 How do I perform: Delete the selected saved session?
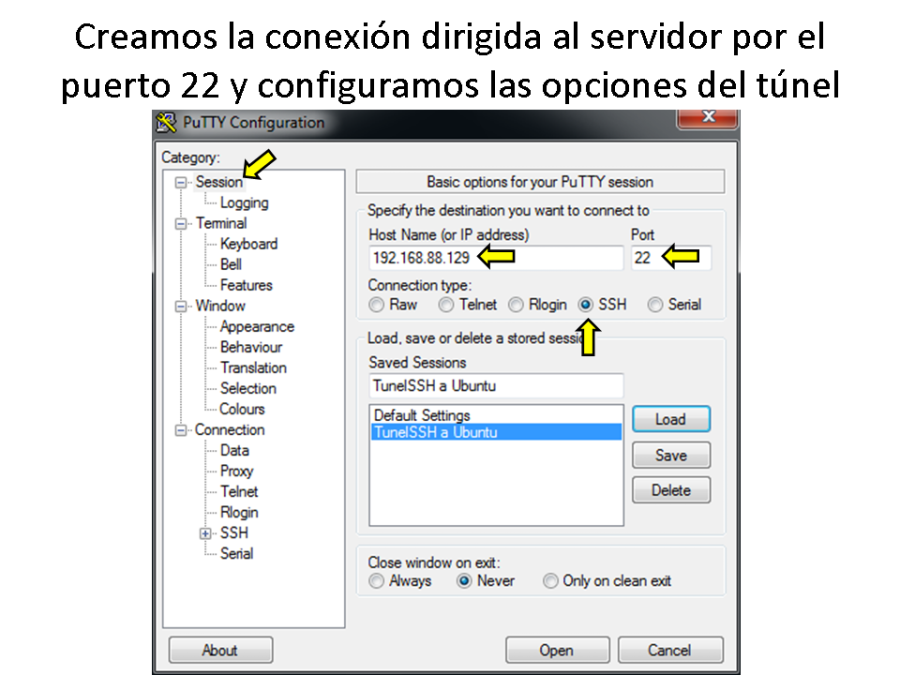click(x=671, y=490)
